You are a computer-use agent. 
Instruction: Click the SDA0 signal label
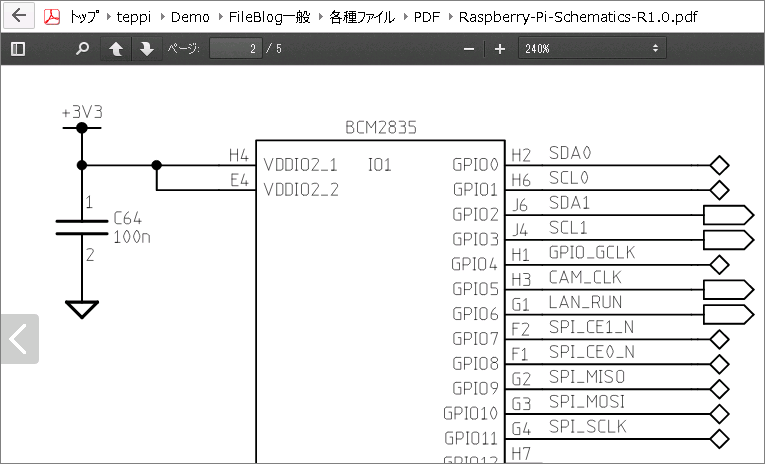[x=570, y=153]
